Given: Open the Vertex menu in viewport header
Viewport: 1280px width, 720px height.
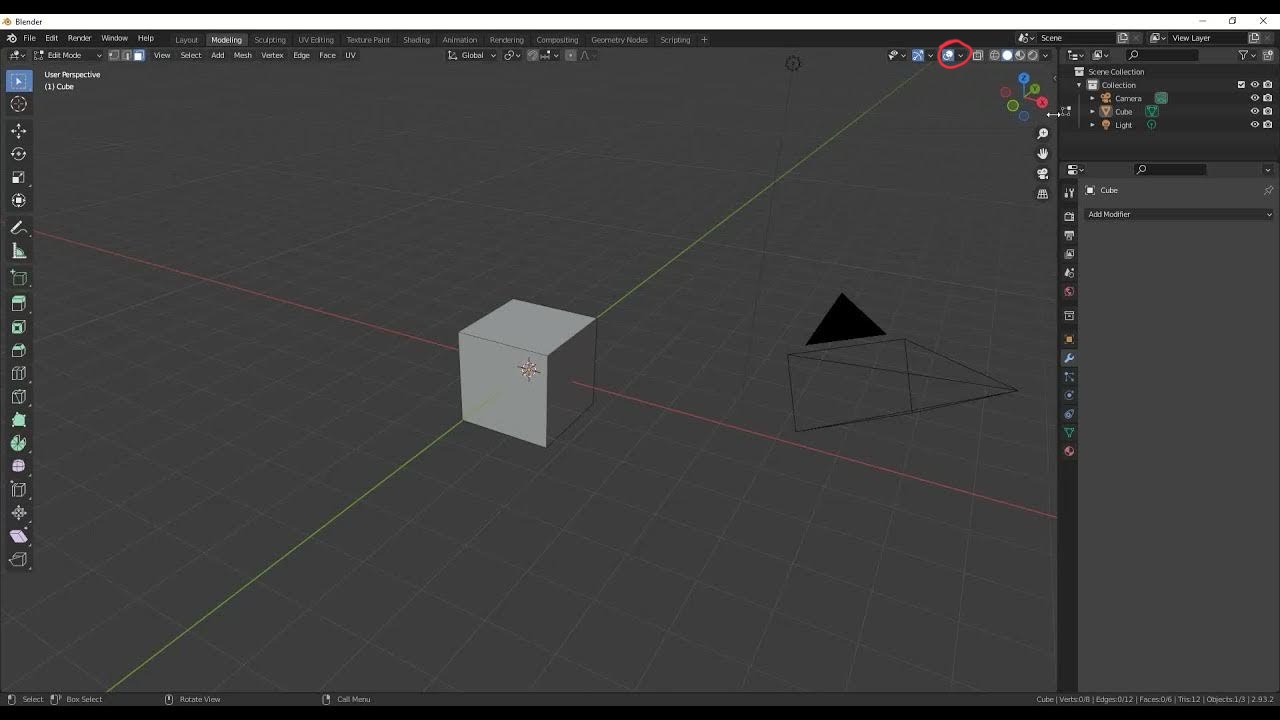Looking at the screenshot, I should pos(272,55).
